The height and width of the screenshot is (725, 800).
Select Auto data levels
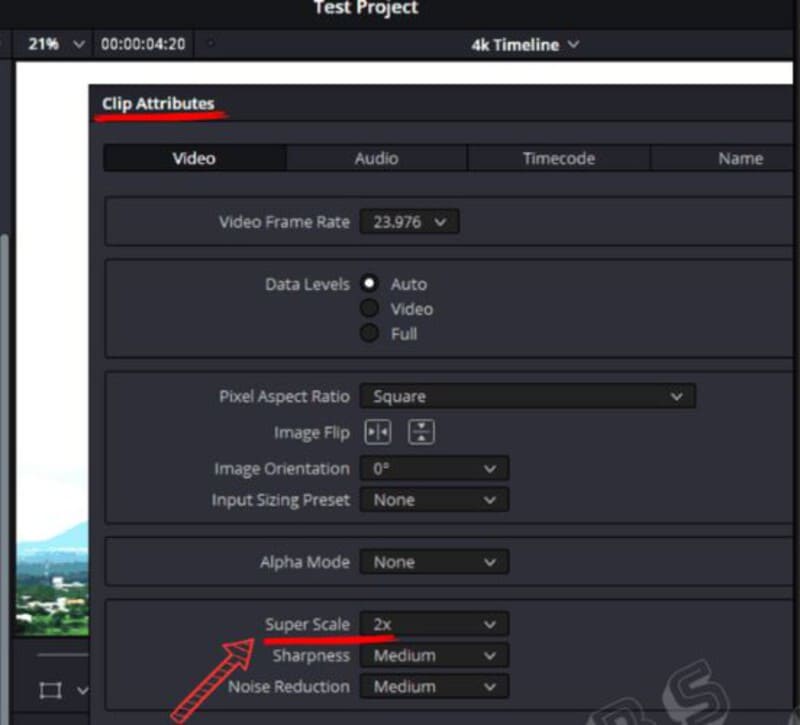pyautogui.click(x=371, y=284)
